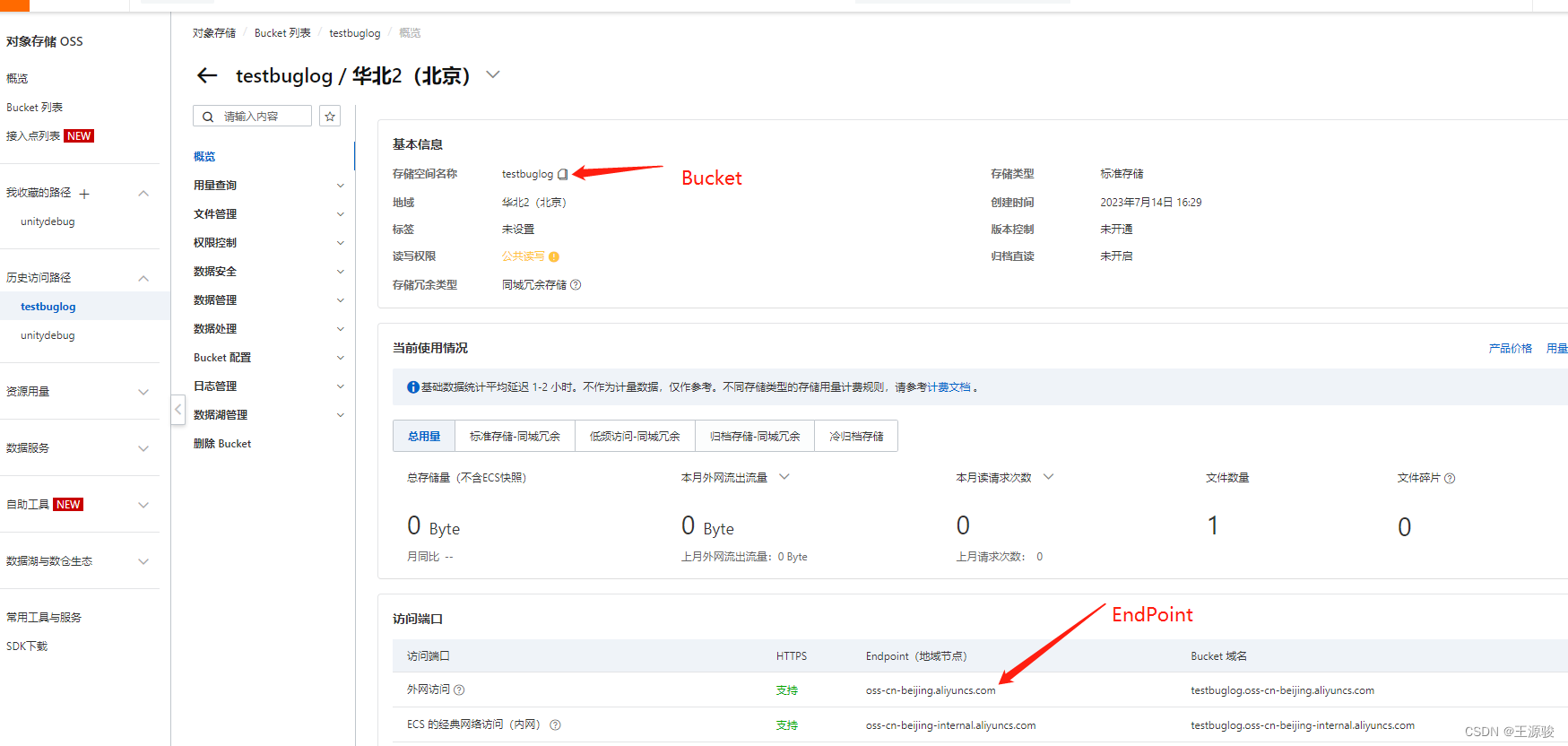Image resolution: width=1568 pixels, height=746 pixels.
Task: Open help icon beside 外网访问
Action: pyautogui.click(x=459, y=690)
